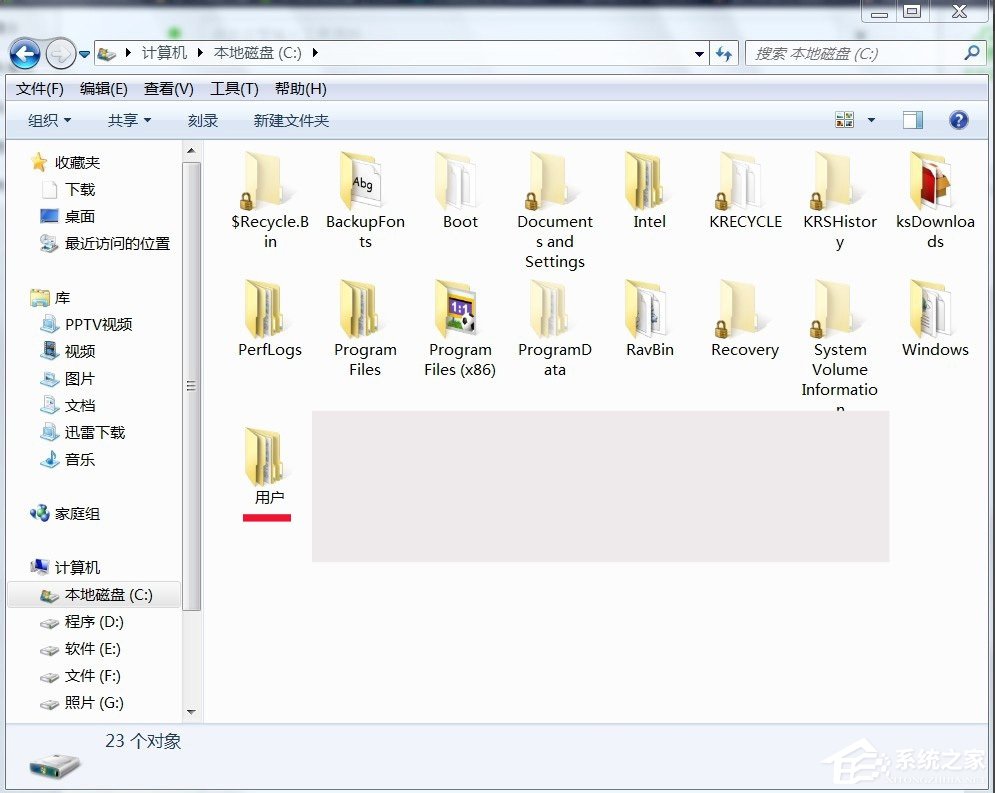Click the 新建文件夹 button

coord(292,119)
